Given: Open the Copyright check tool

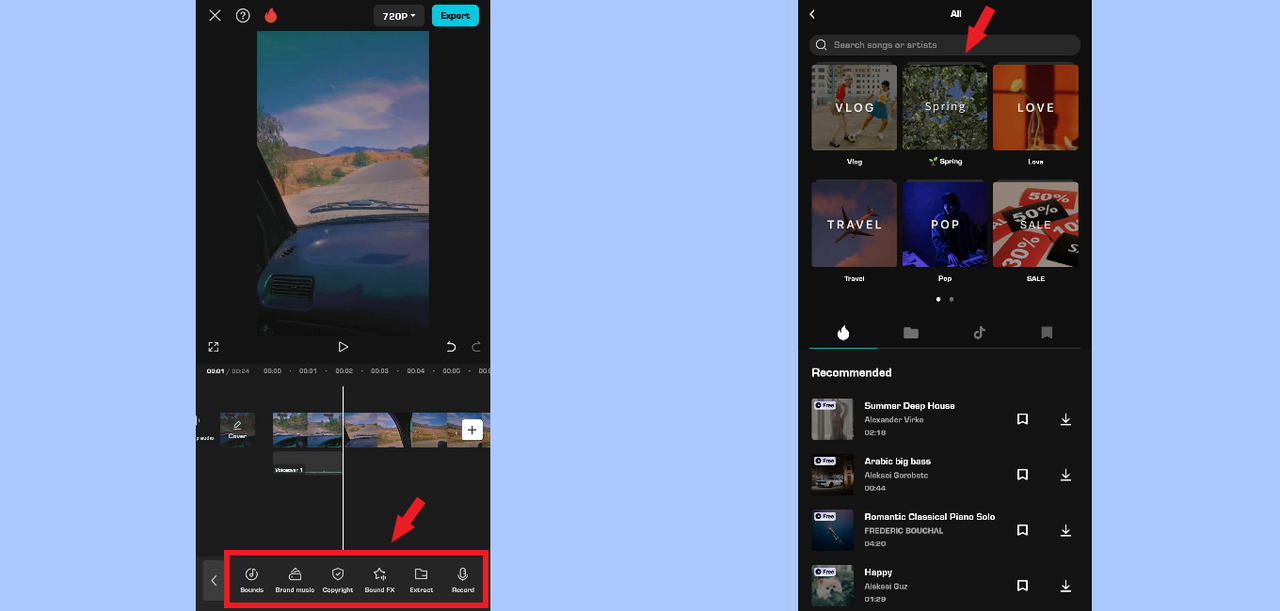Looking at the screenshot, I should pos(338,580).
